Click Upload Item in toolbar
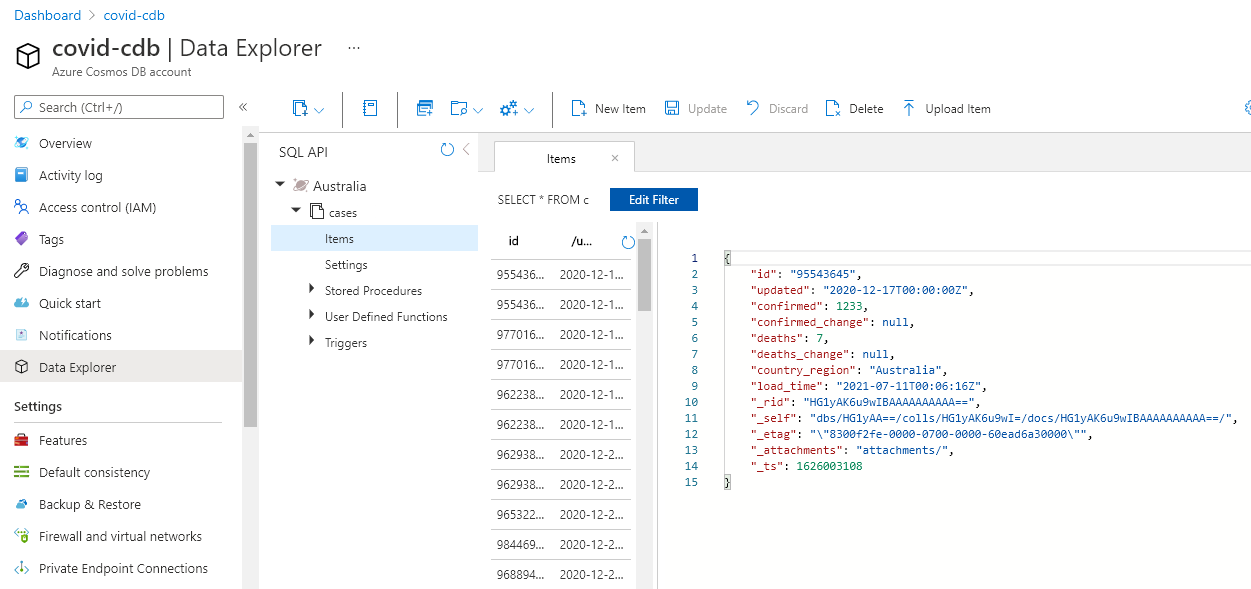Screen dimensions: 1251x589 pyautogui.click(x=946, y=108)
